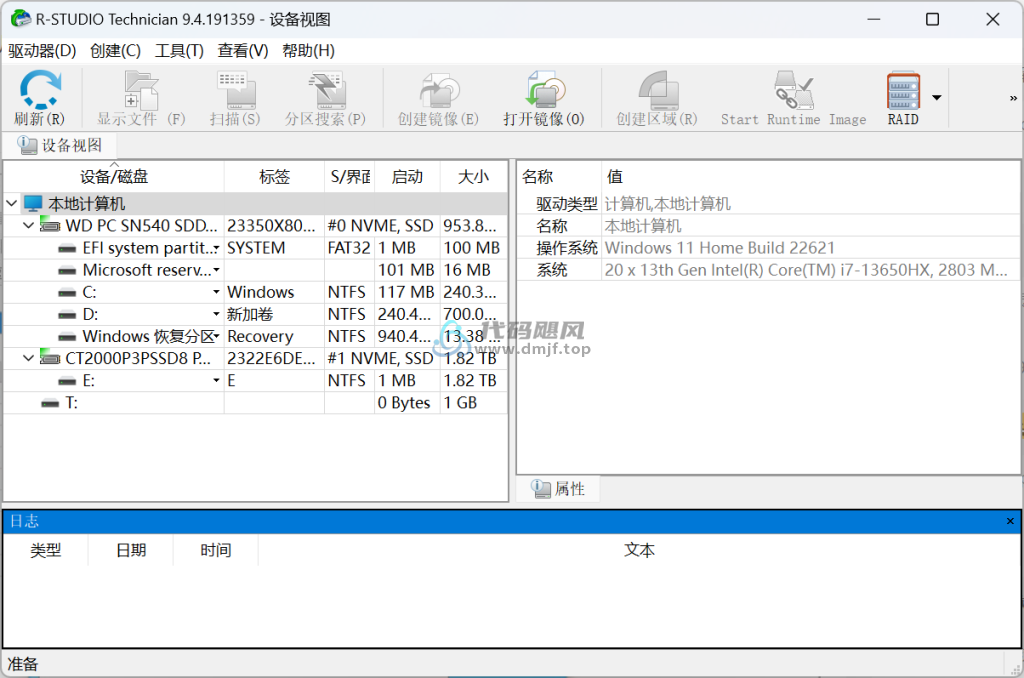Switch to the 设备视图 tab
The width and height of the screenshot is (1024, 678).
[60, 145]
